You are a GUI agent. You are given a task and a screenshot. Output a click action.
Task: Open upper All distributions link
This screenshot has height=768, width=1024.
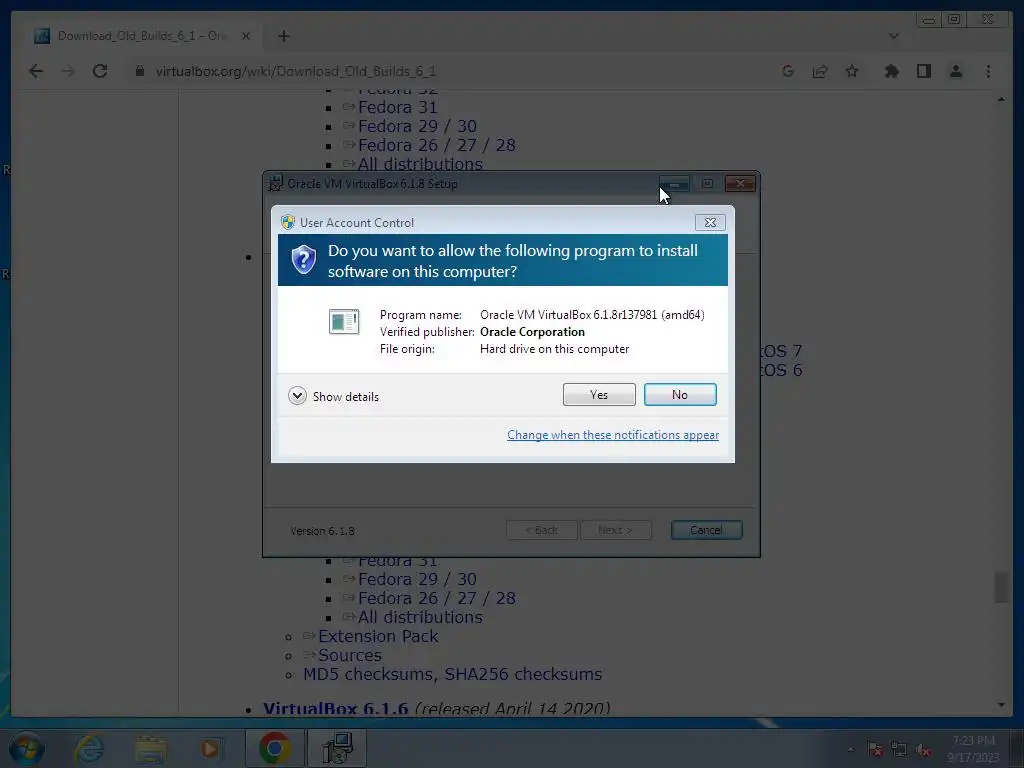pos(420,164)
